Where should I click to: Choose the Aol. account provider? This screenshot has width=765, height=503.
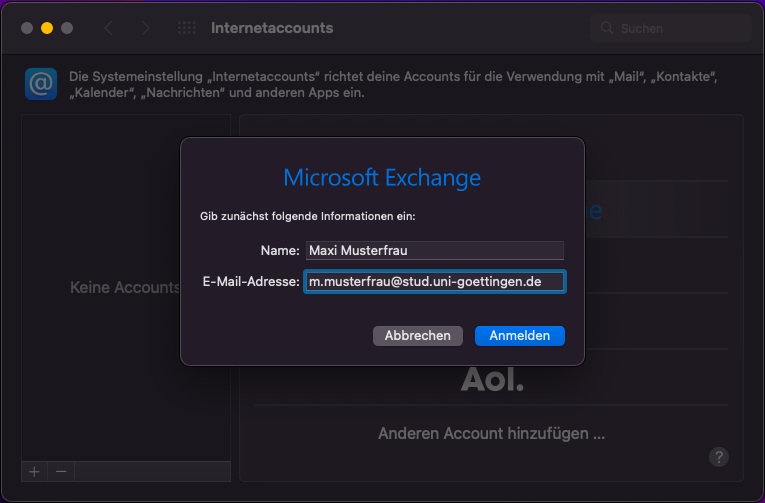pyautogui.click(x=492, y=379)
